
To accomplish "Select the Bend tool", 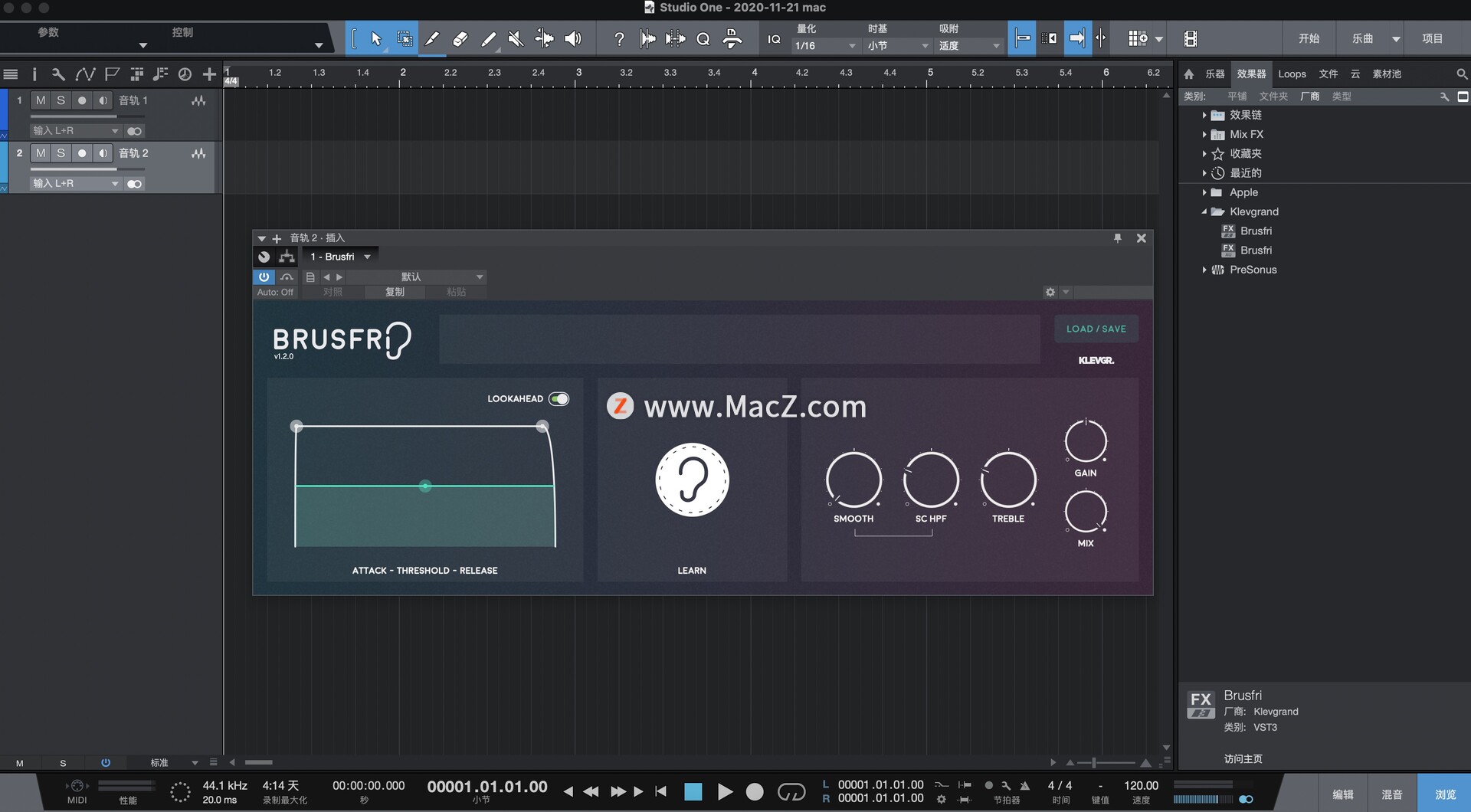I will [x=544, y=38].
